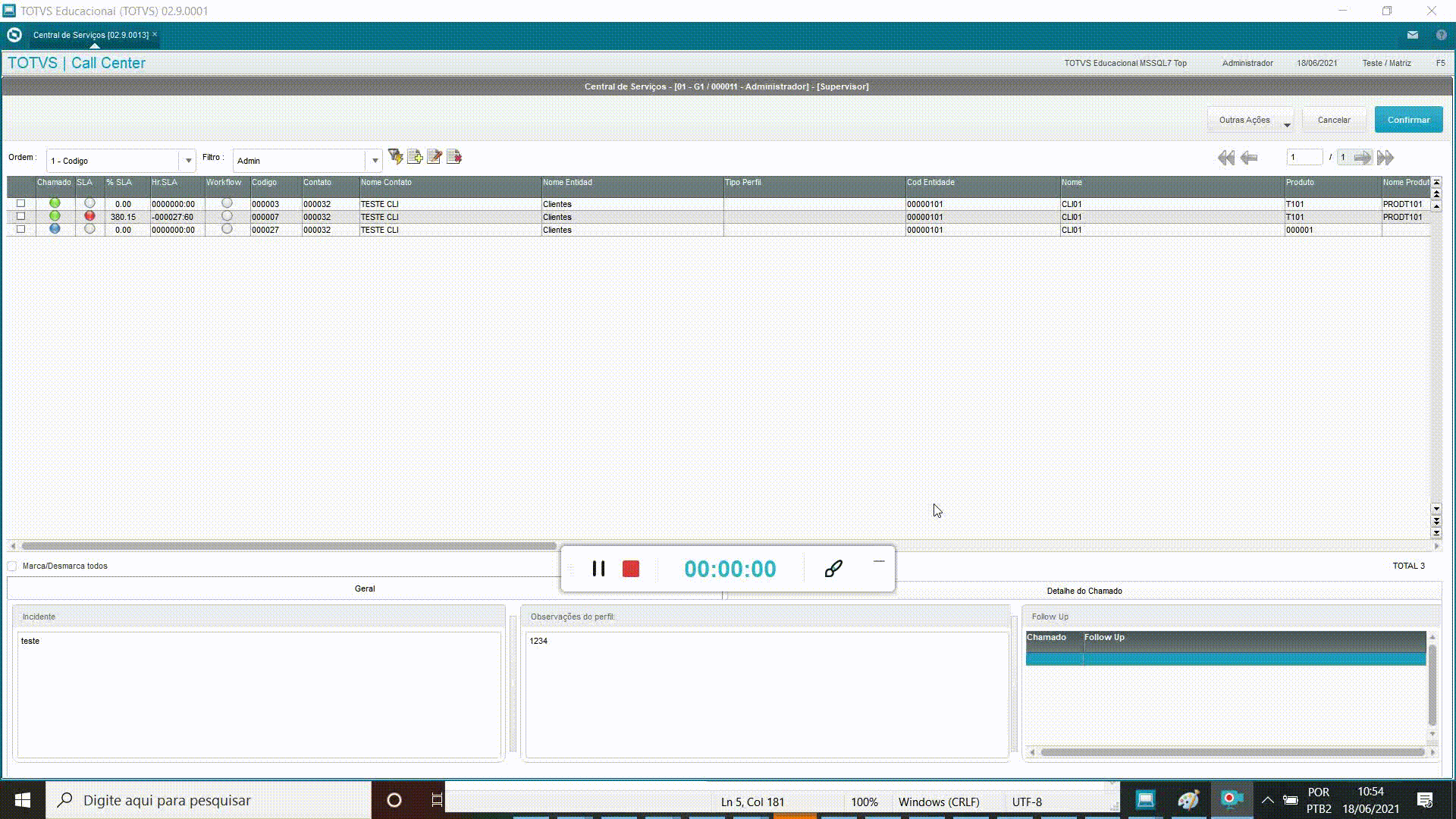Screen dimensions: 1456x819
Task: Click the current page number field
Action: (1304, 158)
